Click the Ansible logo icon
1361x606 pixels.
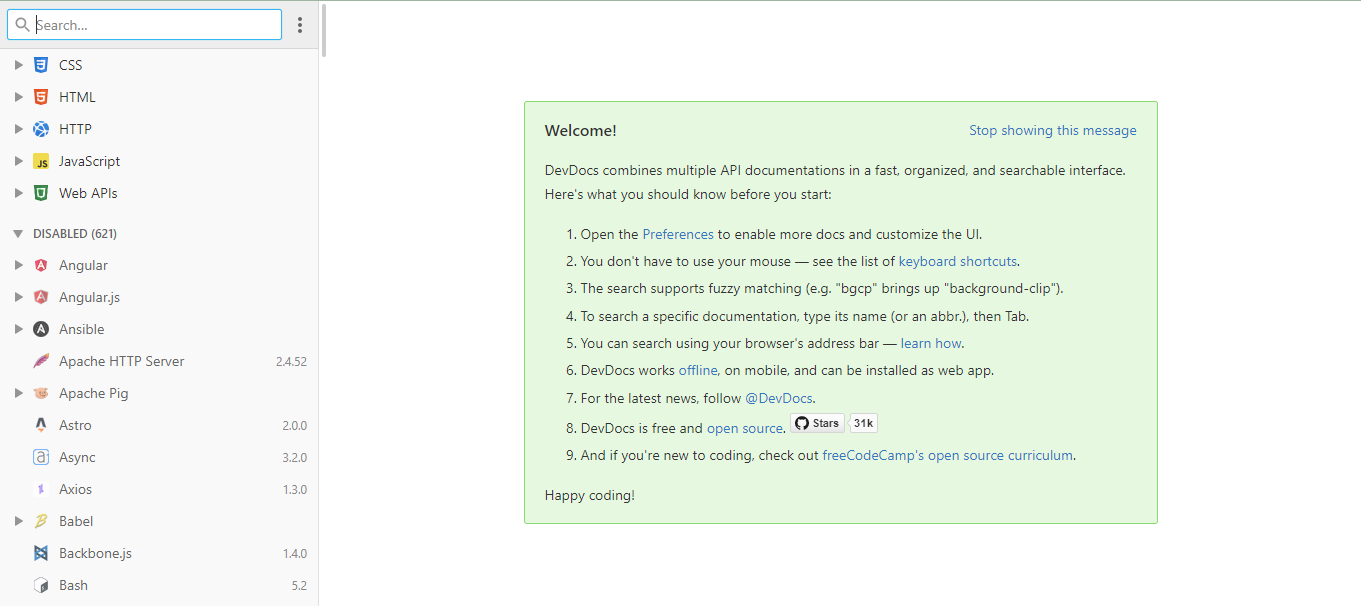[41, 329]
